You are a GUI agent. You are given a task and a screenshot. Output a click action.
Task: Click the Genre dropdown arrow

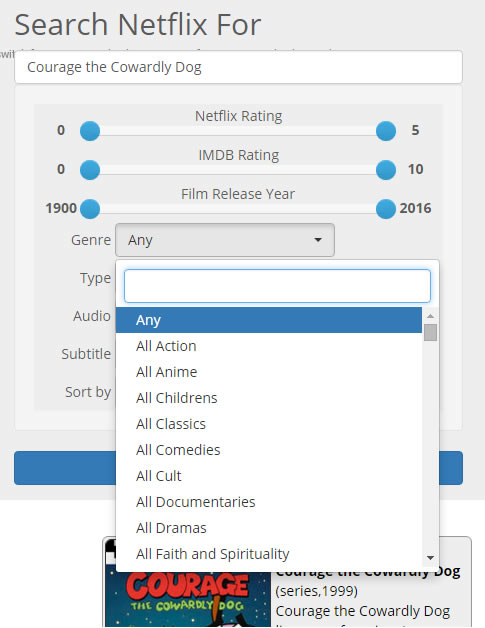[x=318, y=240]
